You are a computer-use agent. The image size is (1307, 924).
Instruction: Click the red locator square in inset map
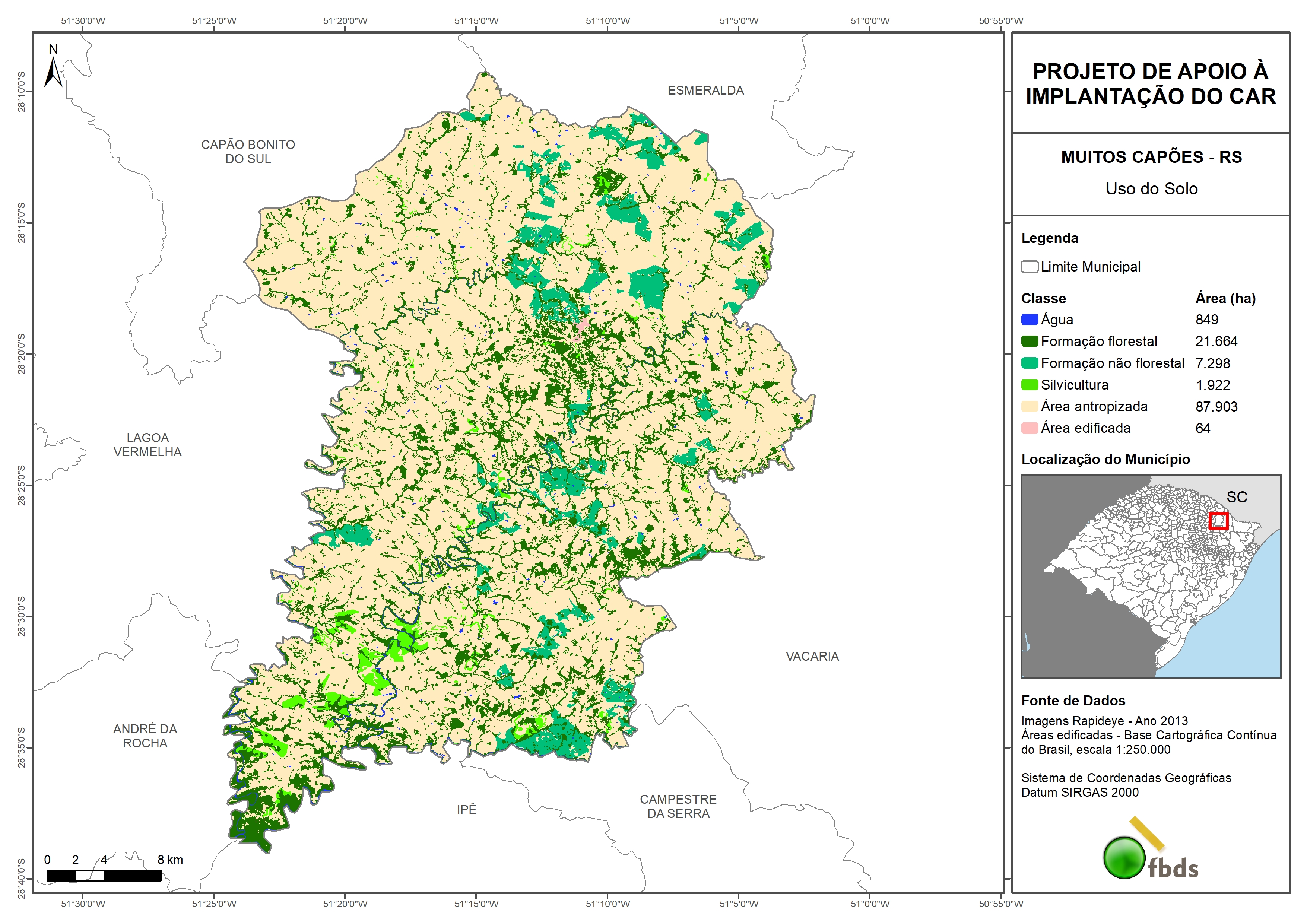(x=1218, y=520)
